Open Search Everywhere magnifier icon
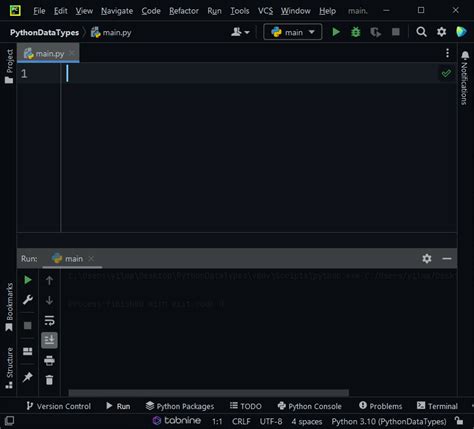The width and height of the screenshot is (474, 429). 421,32
